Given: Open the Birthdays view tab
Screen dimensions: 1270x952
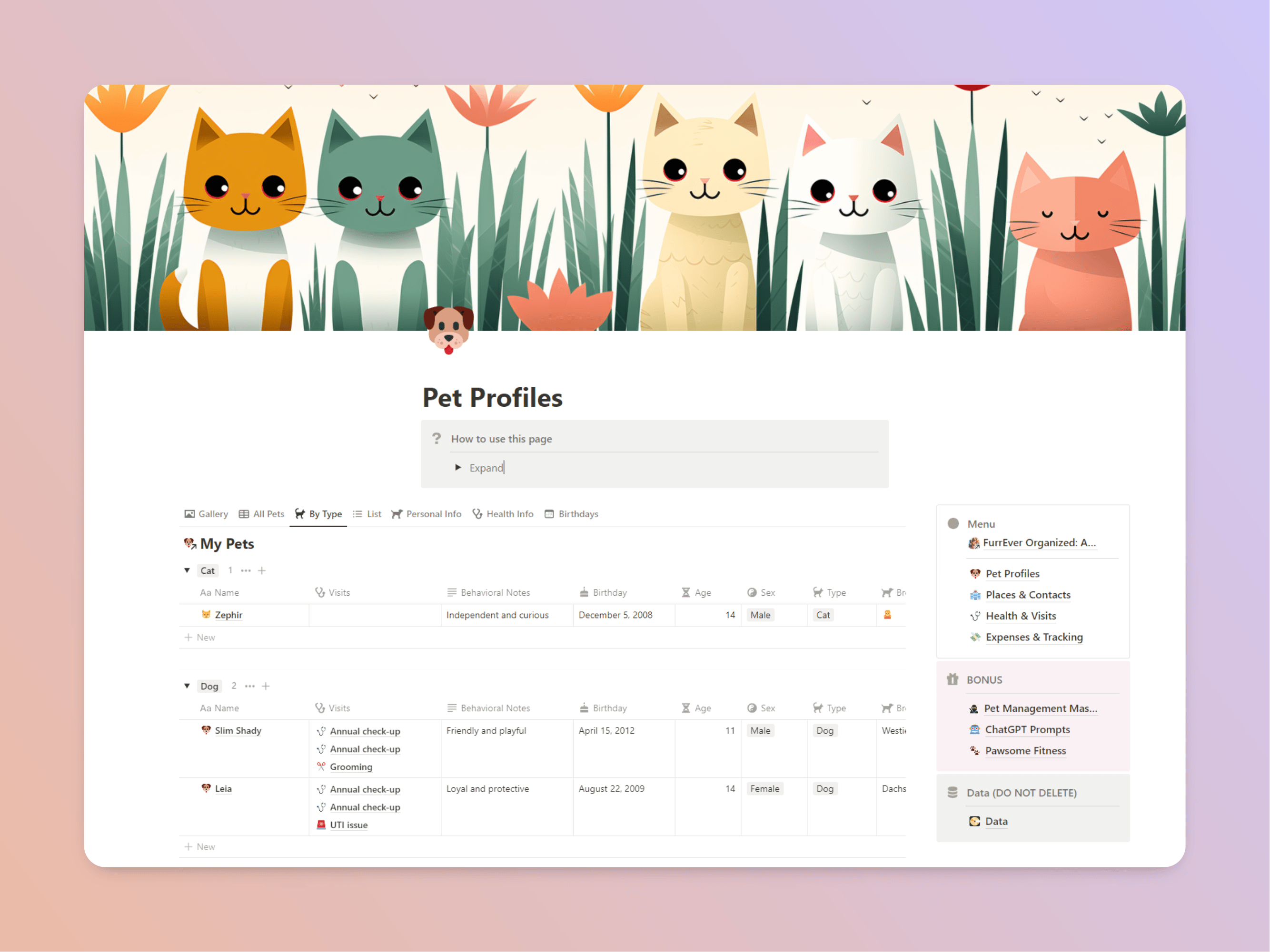Looking at the screenshot, I should click(571, 514).
